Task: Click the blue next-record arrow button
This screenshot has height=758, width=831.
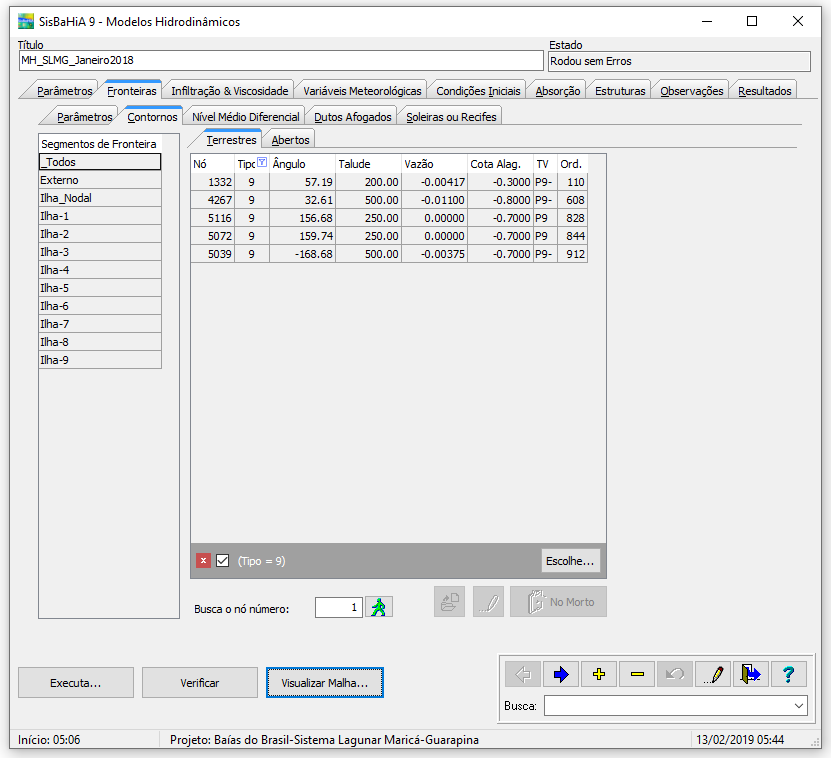Action: pos(561,674)
